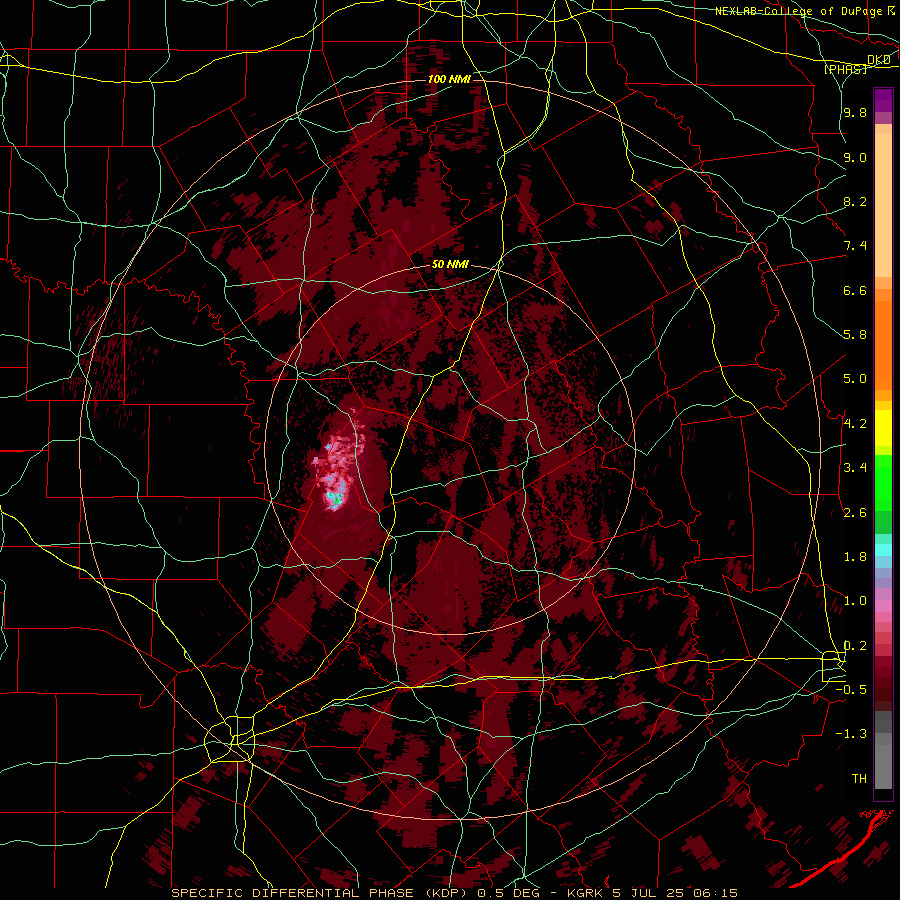Pick the bright green band on the color bar
900x900 pixels.
[x=883, y=482]
